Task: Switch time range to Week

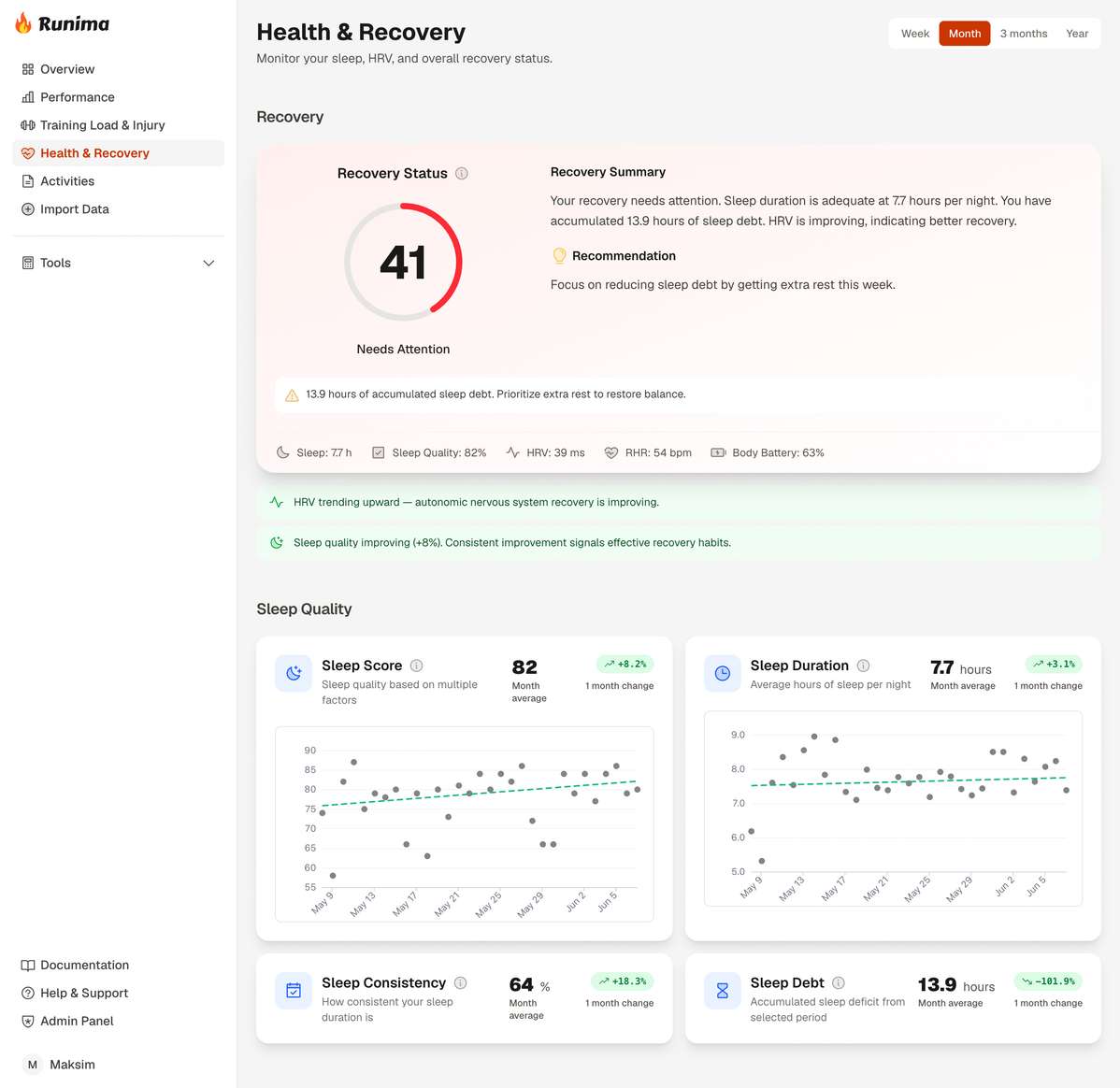Action: pos(915,34)
